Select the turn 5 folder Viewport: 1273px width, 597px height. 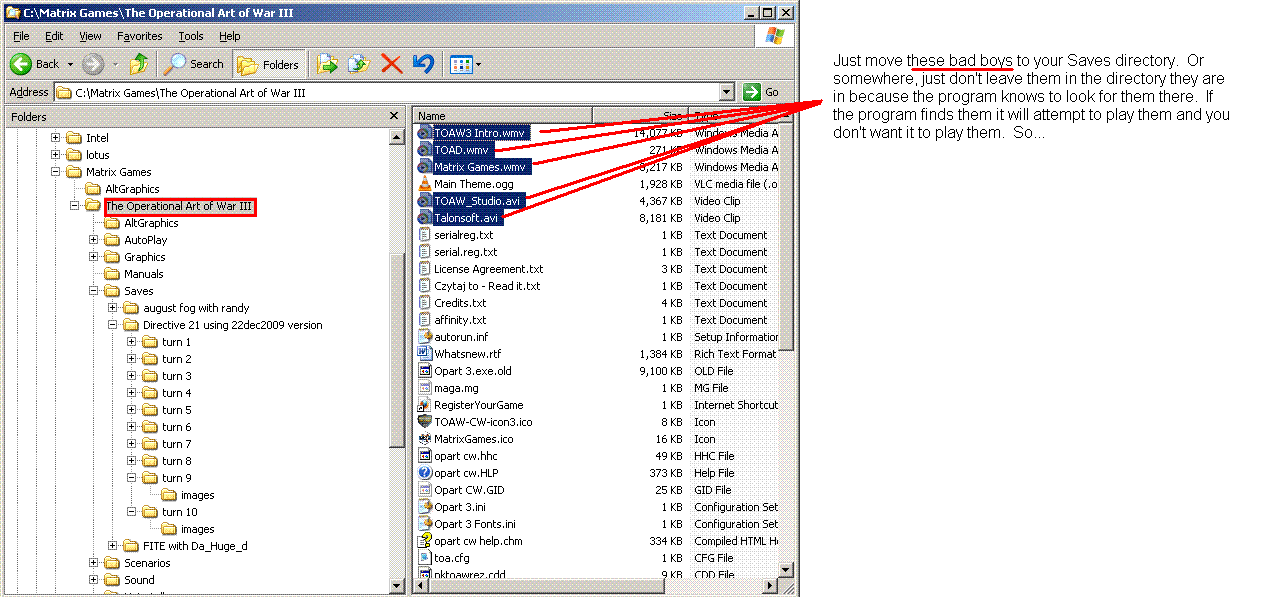tap(176, 410)
